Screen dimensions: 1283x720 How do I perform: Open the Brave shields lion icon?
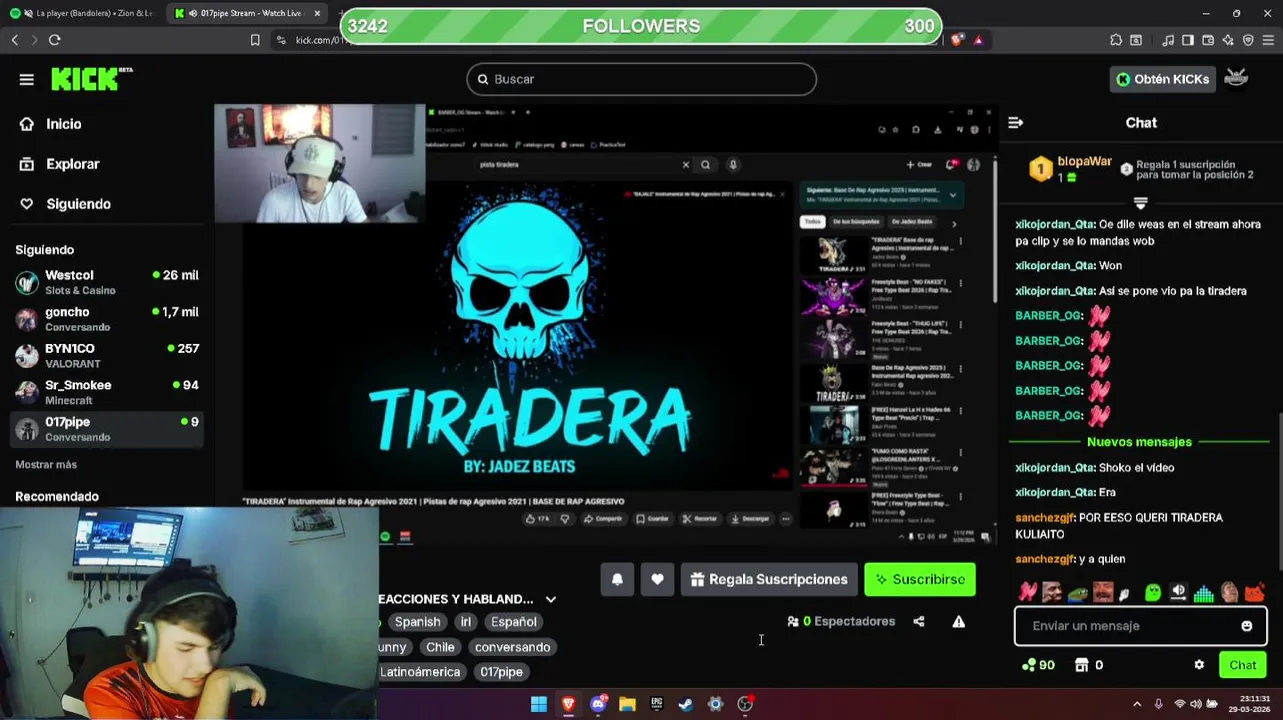[x=957, y=40]
